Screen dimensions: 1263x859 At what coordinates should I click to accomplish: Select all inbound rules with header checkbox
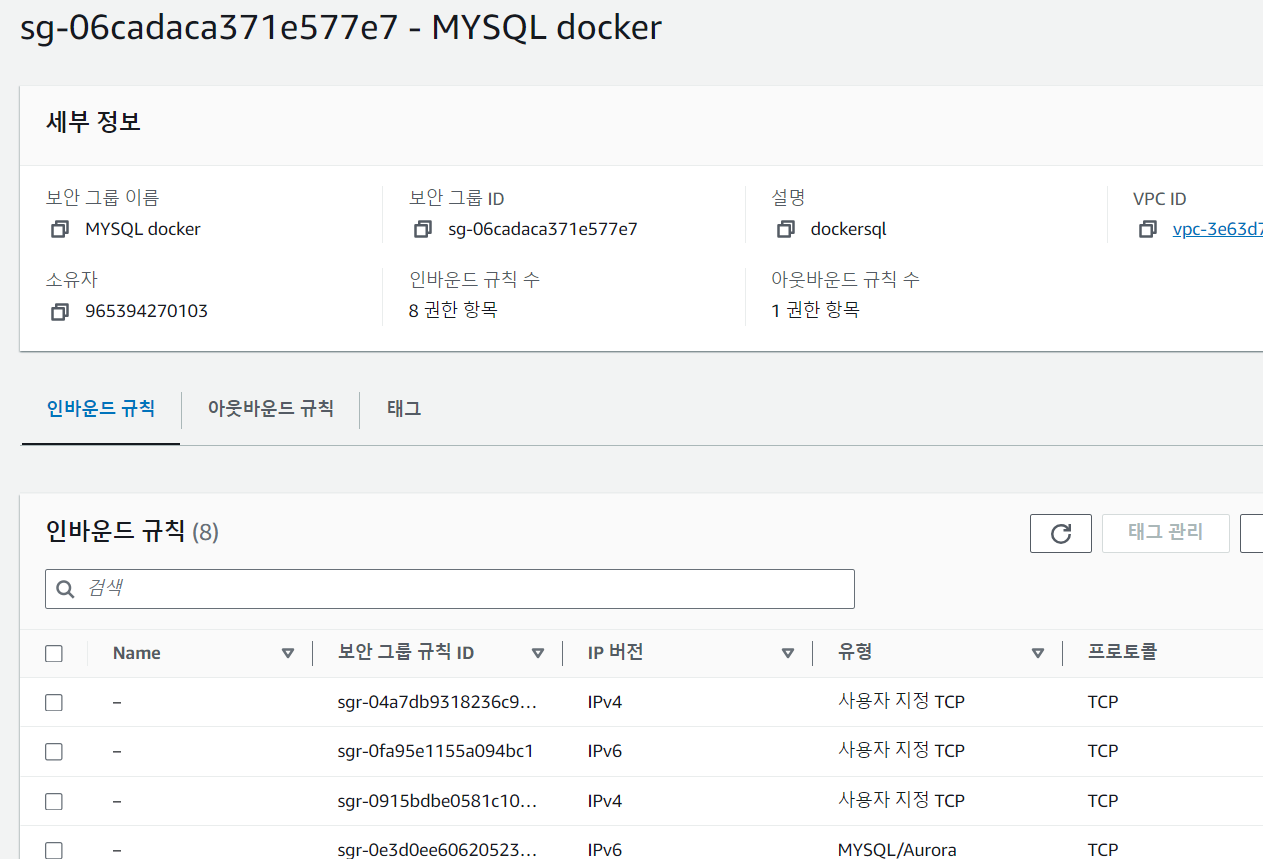tap(54, 653)
